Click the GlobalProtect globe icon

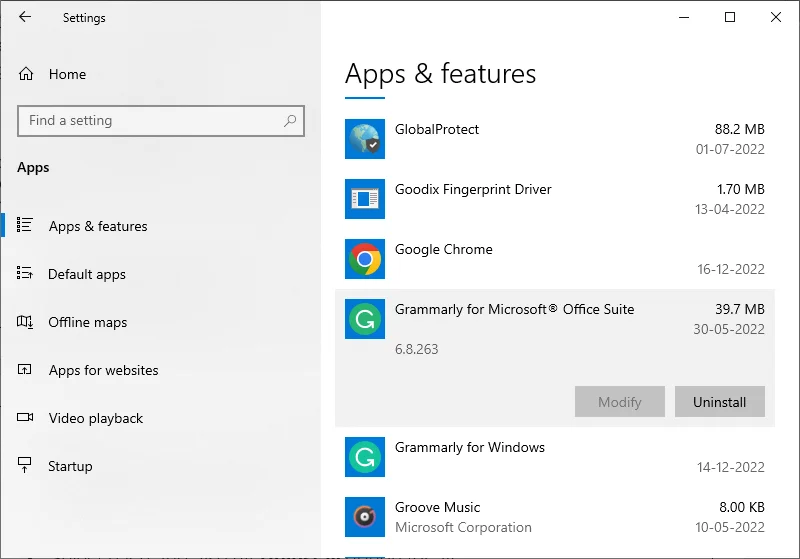(x=365, y=139)
